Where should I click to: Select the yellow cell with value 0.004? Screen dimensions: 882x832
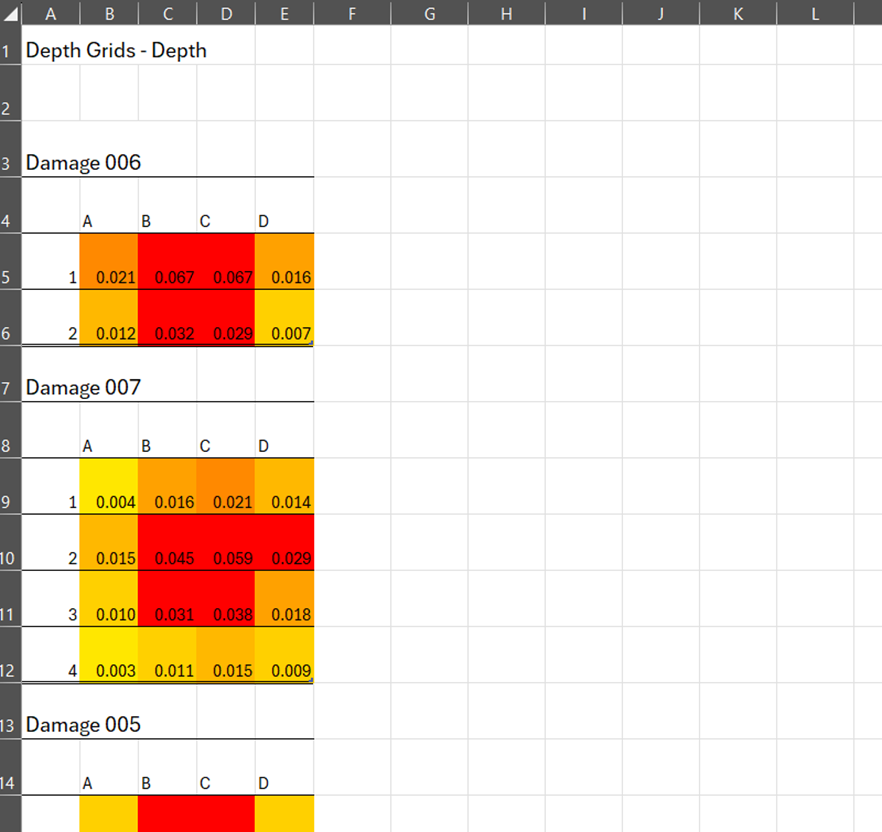[109, 487]
